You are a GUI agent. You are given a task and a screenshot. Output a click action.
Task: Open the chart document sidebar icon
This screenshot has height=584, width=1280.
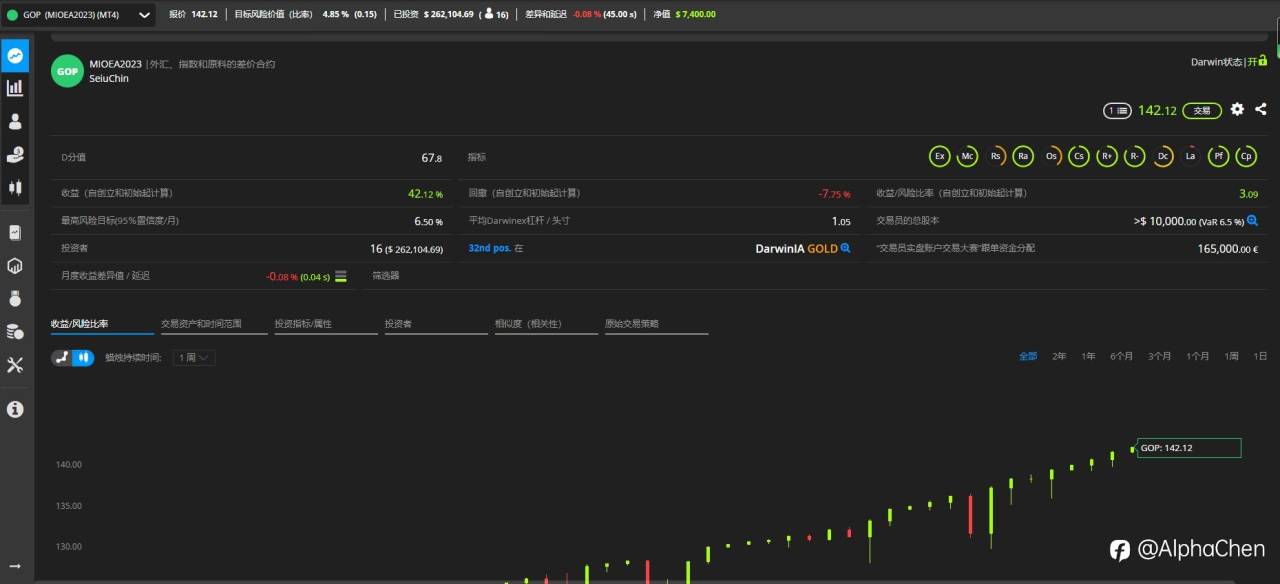[15, 232]
